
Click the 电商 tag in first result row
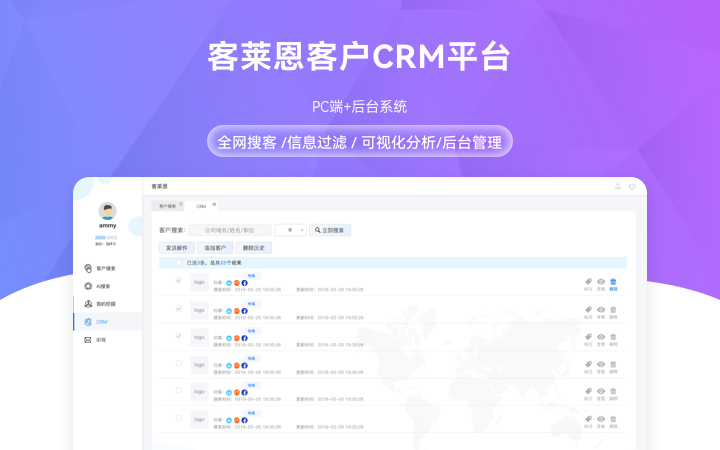[251, 276]
